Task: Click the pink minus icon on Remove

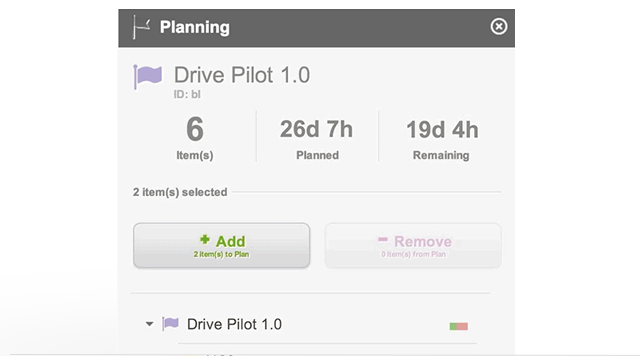Action: pos(382,240)
